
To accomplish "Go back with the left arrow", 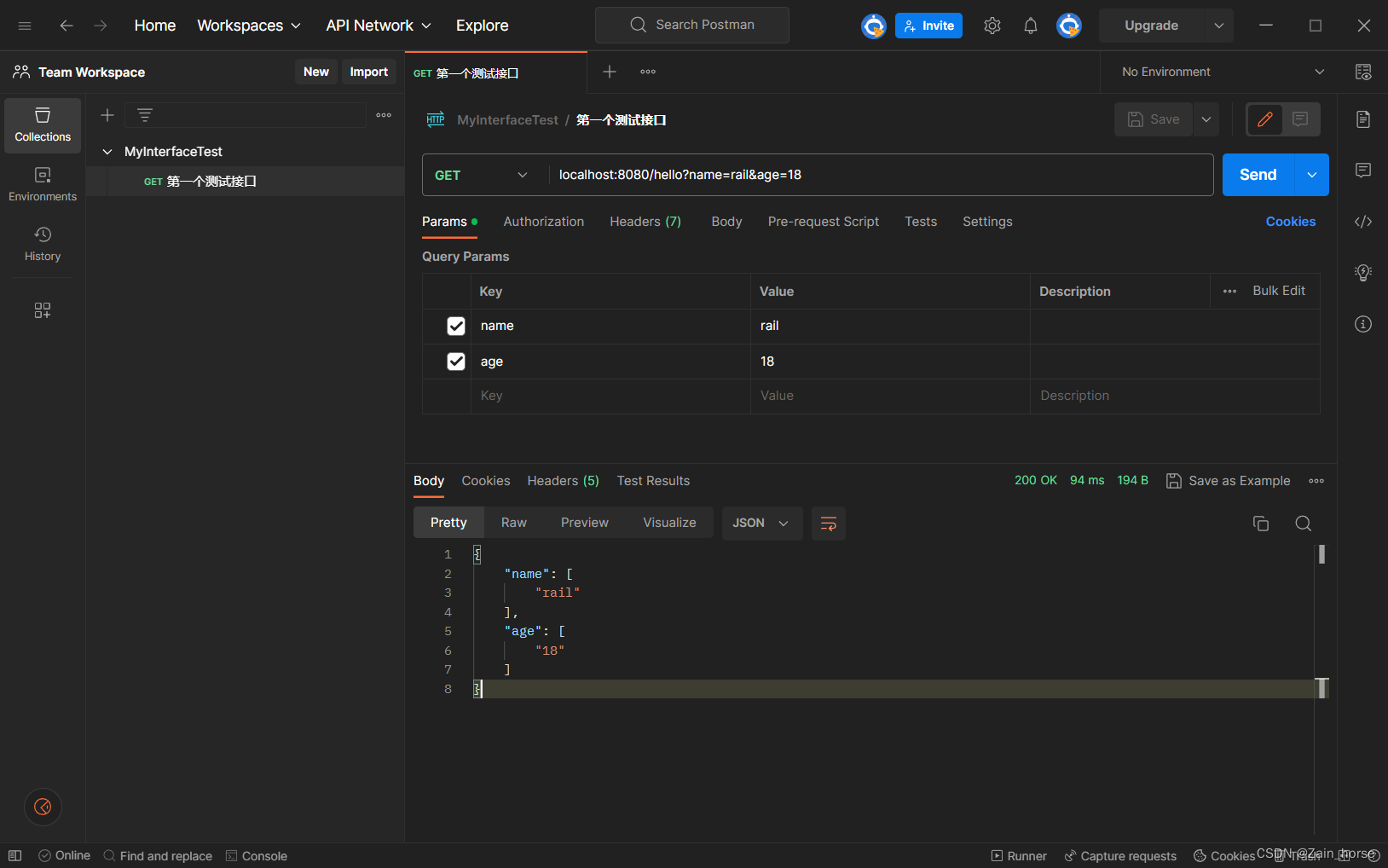I will 66,26.
